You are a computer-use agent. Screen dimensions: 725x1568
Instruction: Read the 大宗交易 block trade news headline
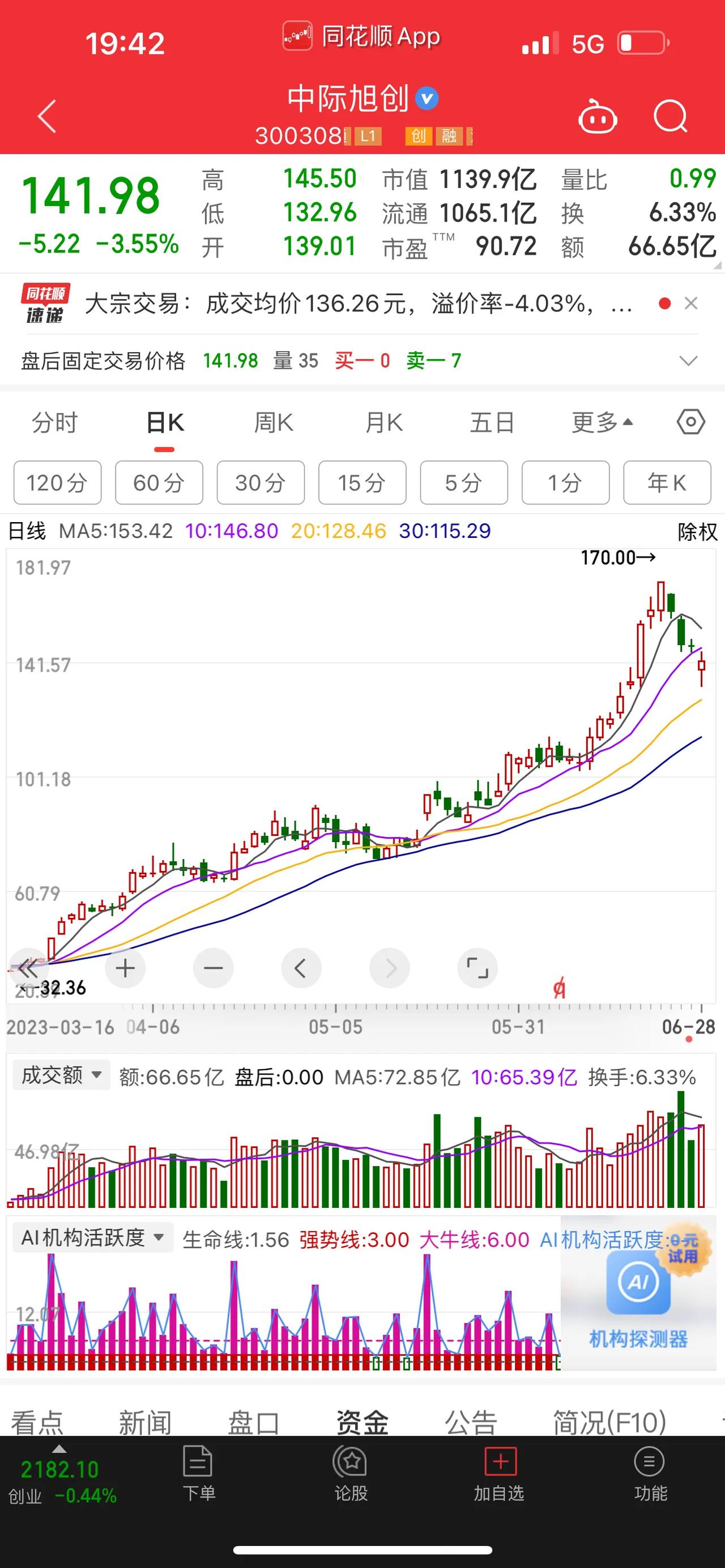tap(359, 303)
